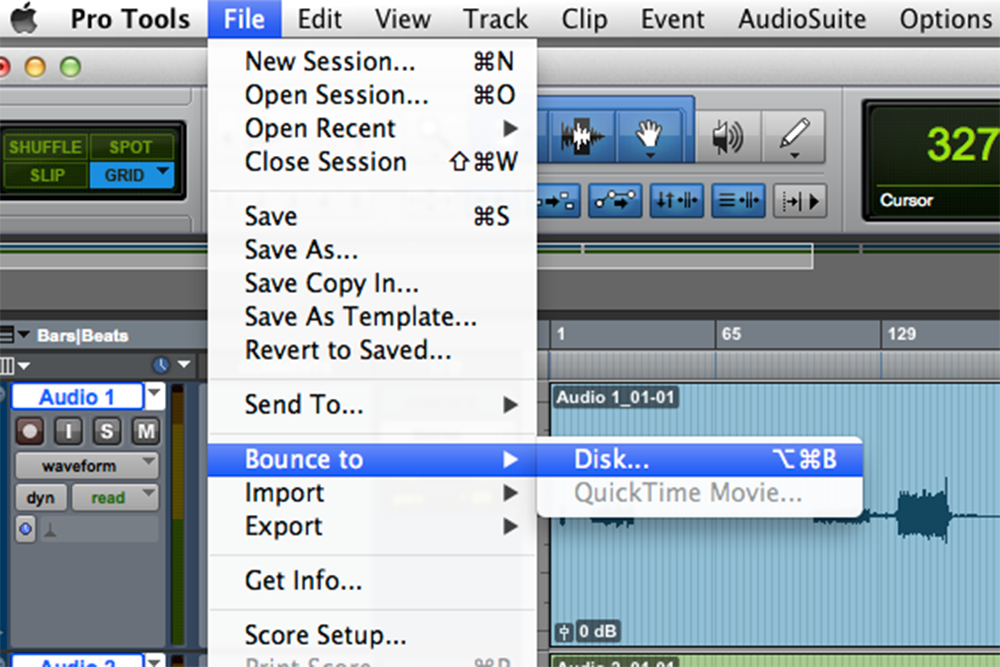The width and height of the screenshot is (1000, 667).
Task: Toggle input monitoring on Audio 1
Action: pos(68,432)
